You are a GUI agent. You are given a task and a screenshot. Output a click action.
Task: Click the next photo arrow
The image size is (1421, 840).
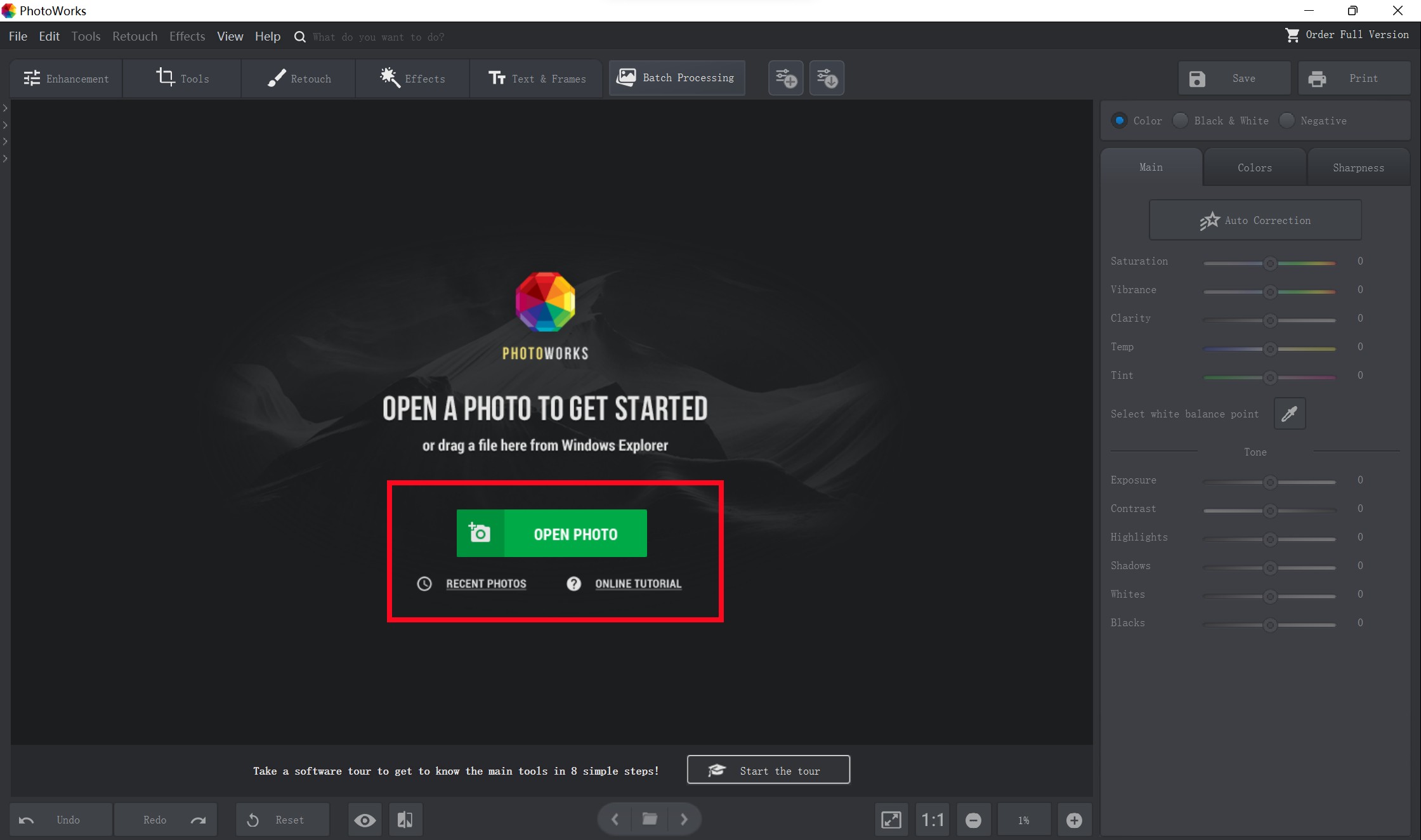[x=684, y=819]
